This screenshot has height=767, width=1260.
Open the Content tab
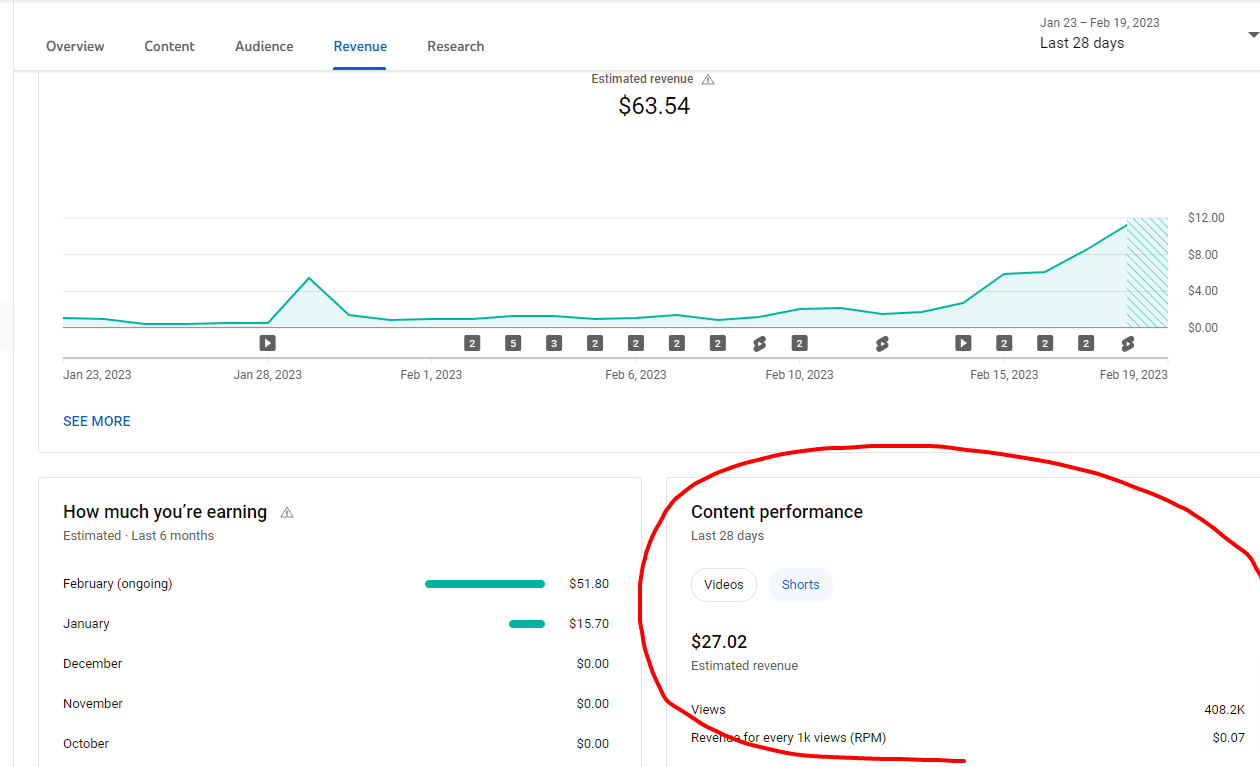(x=170, y=46)
